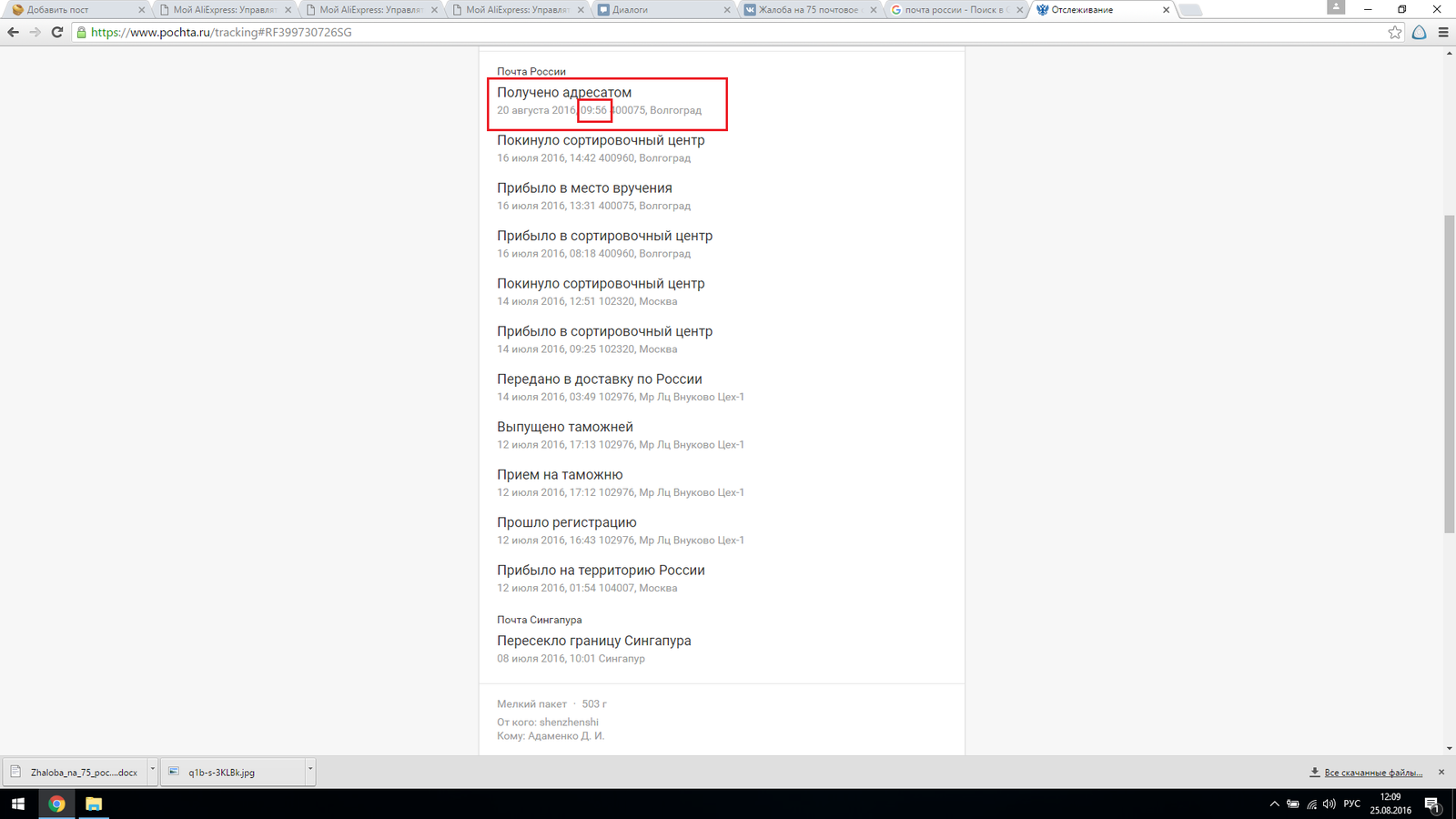This screenshot has width=1456, height=819.
Task: Click the blue extension icon beside the star
Action: click(x=1419, y=32)
